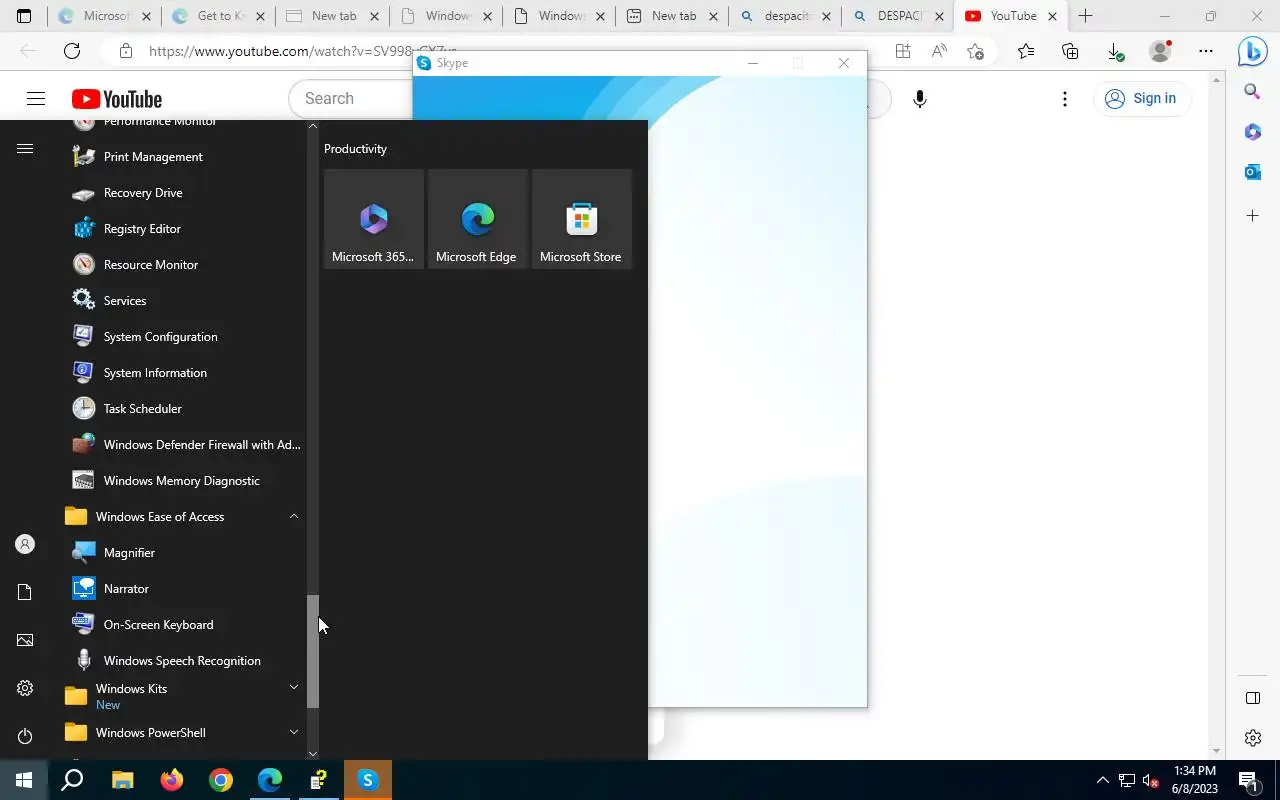Add a site to Edge sidebar
The height and width of the screenshot is (800, 1280).
1252,215
